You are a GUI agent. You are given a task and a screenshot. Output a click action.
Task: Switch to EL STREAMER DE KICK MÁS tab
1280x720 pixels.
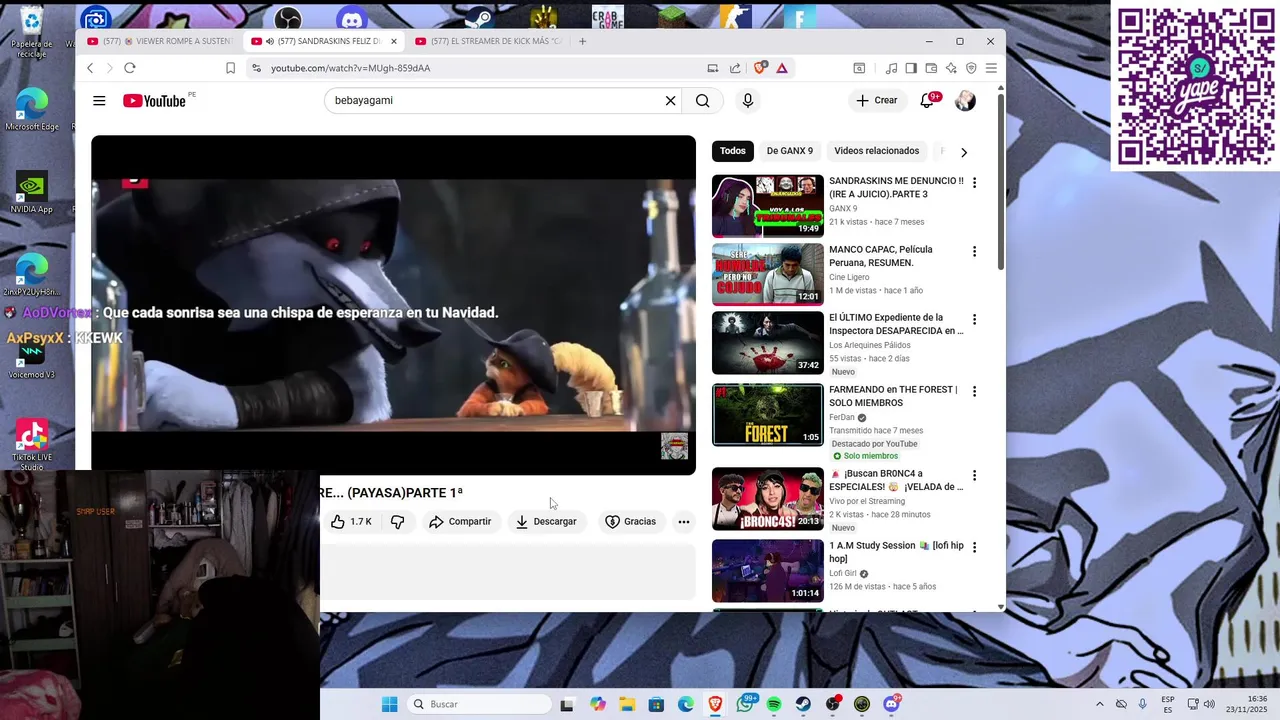pos(488,41)
